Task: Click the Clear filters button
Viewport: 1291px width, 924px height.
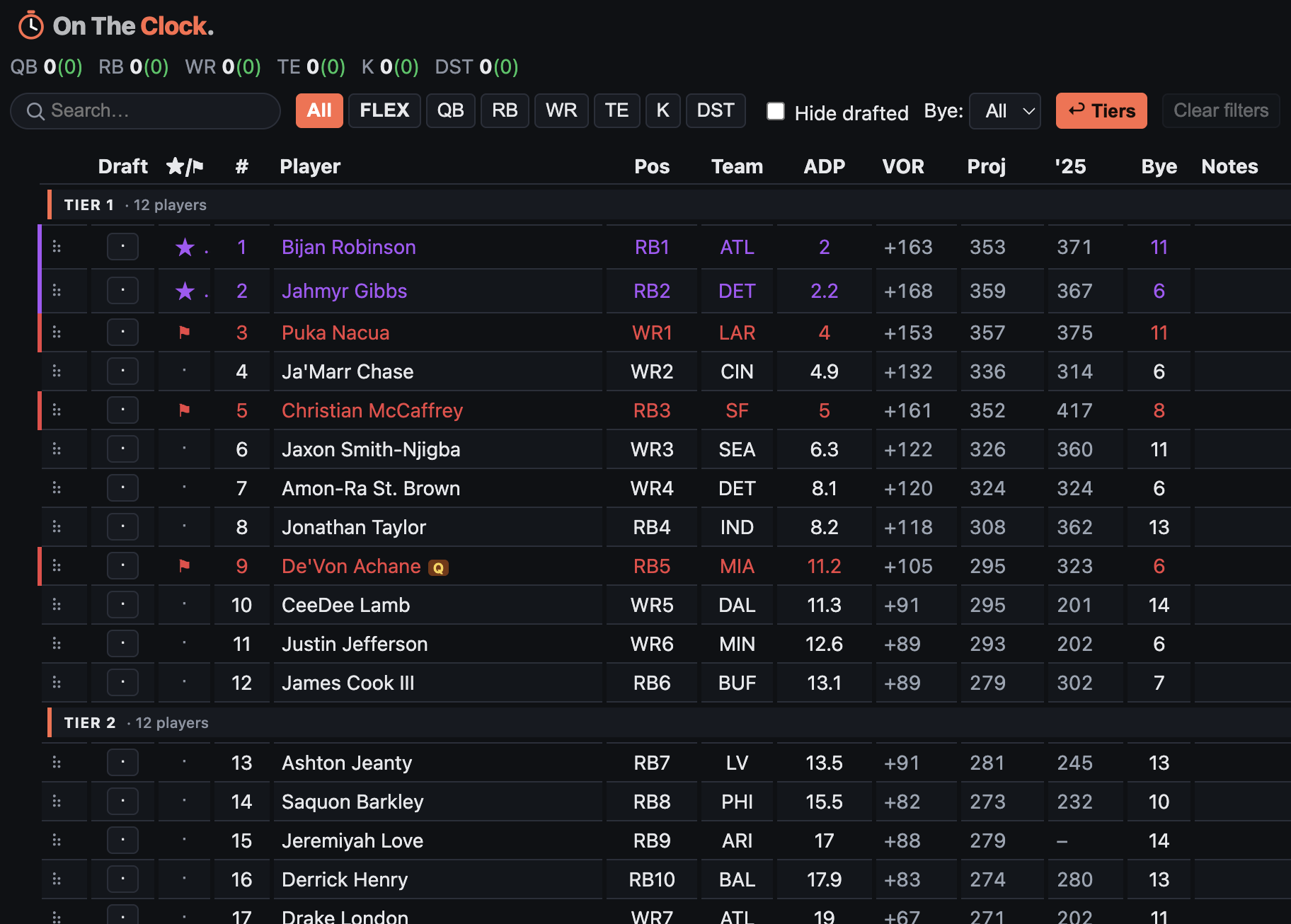Action: (x=1221, y=111)
